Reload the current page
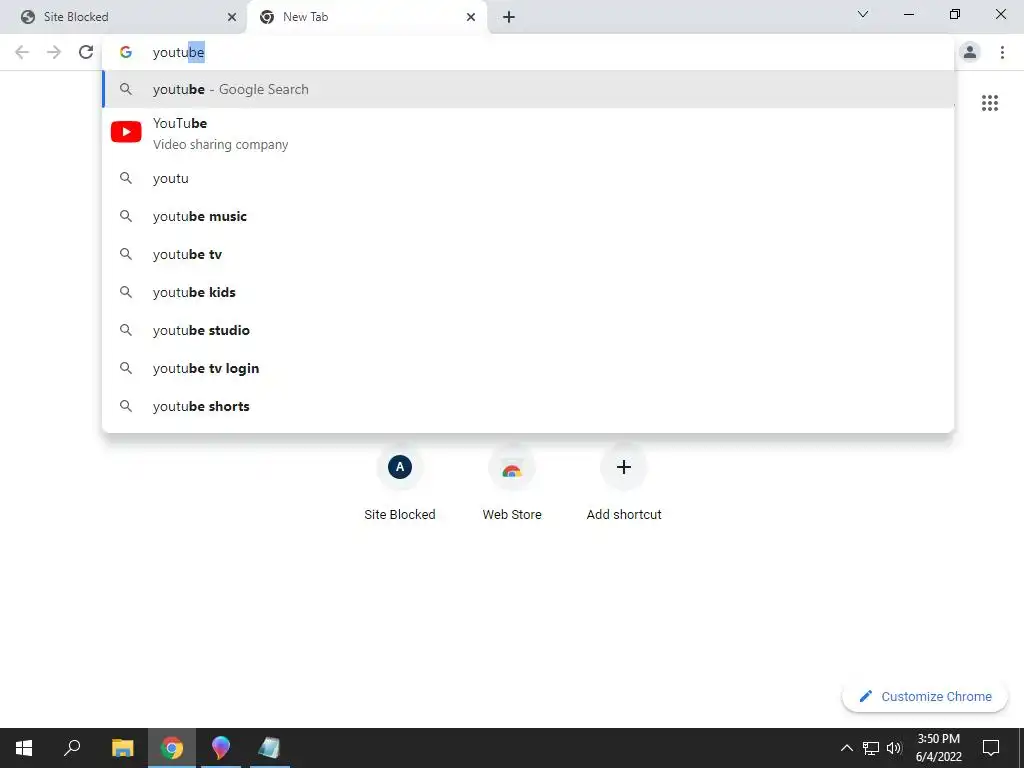The width and height of the screenshot is (1024, 768). click(x=86, y=52)
